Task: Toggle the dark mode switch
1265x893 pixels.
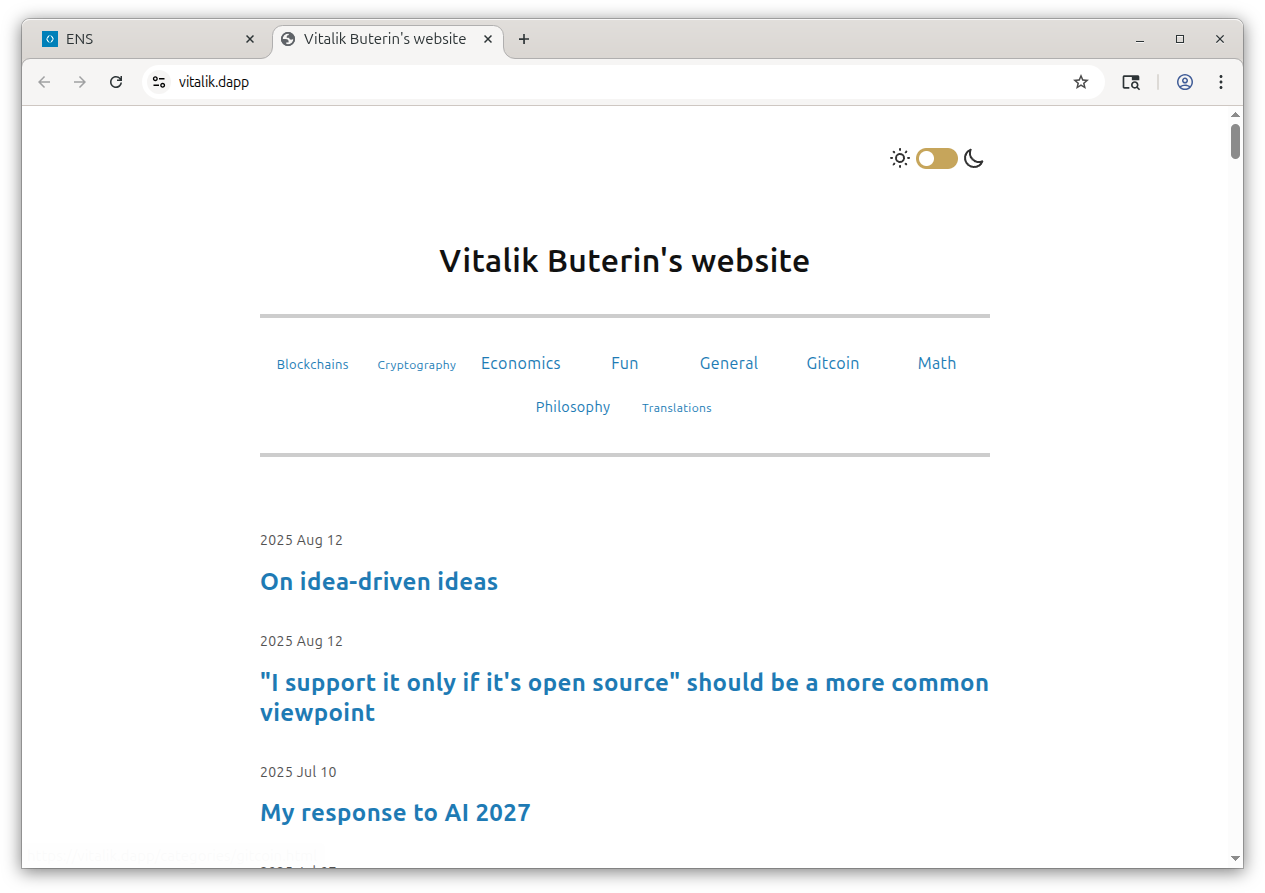Action: tap(936, 158)
